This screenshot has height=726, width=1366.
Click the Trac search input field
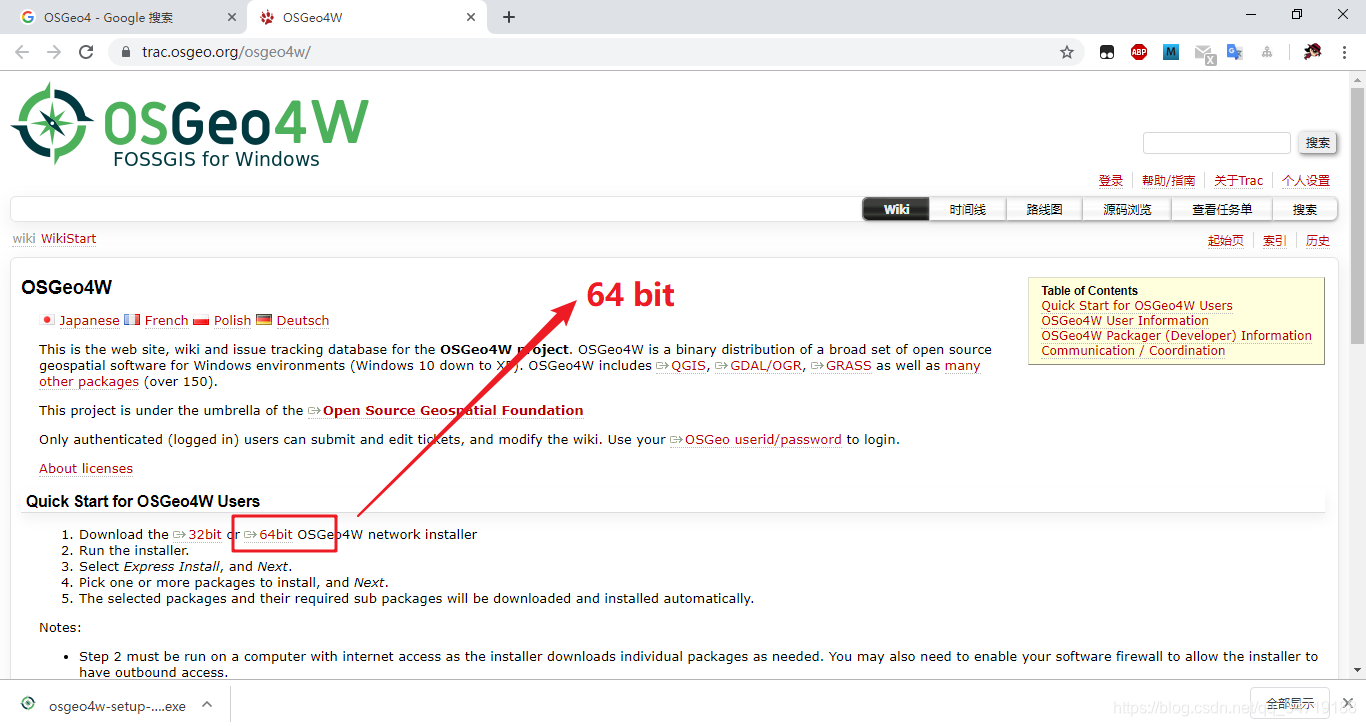1217,143
